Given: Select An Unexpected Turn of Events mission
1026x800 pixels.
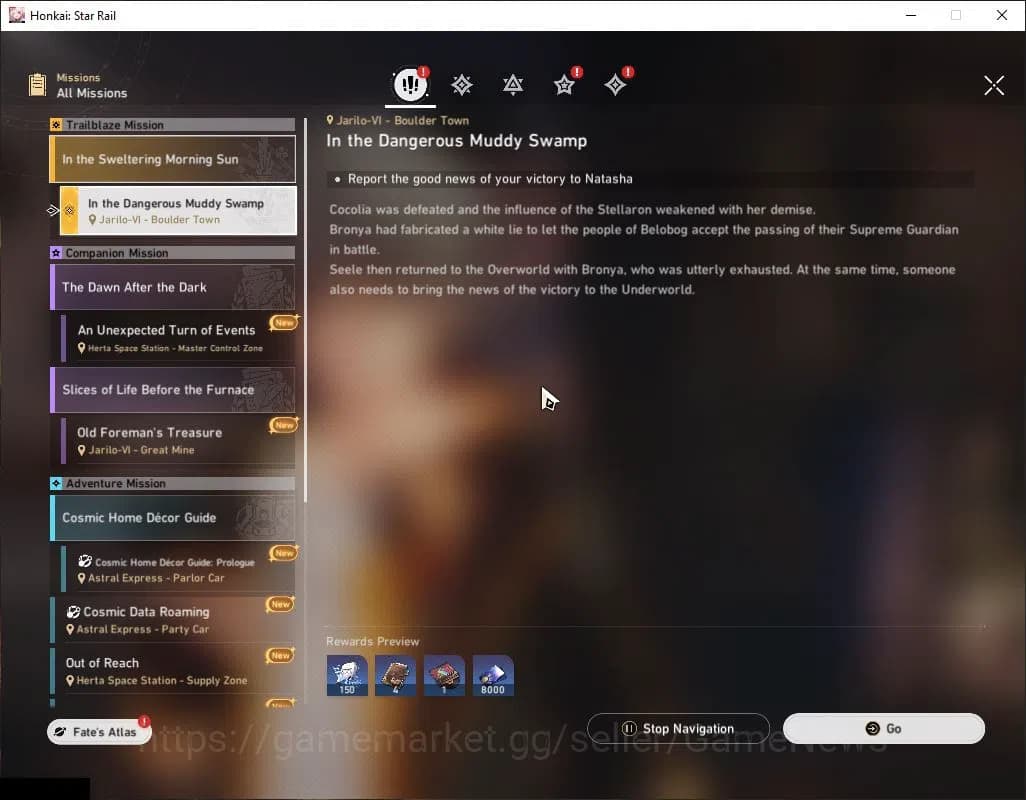Looking at the screenshot, I should 178,338.
